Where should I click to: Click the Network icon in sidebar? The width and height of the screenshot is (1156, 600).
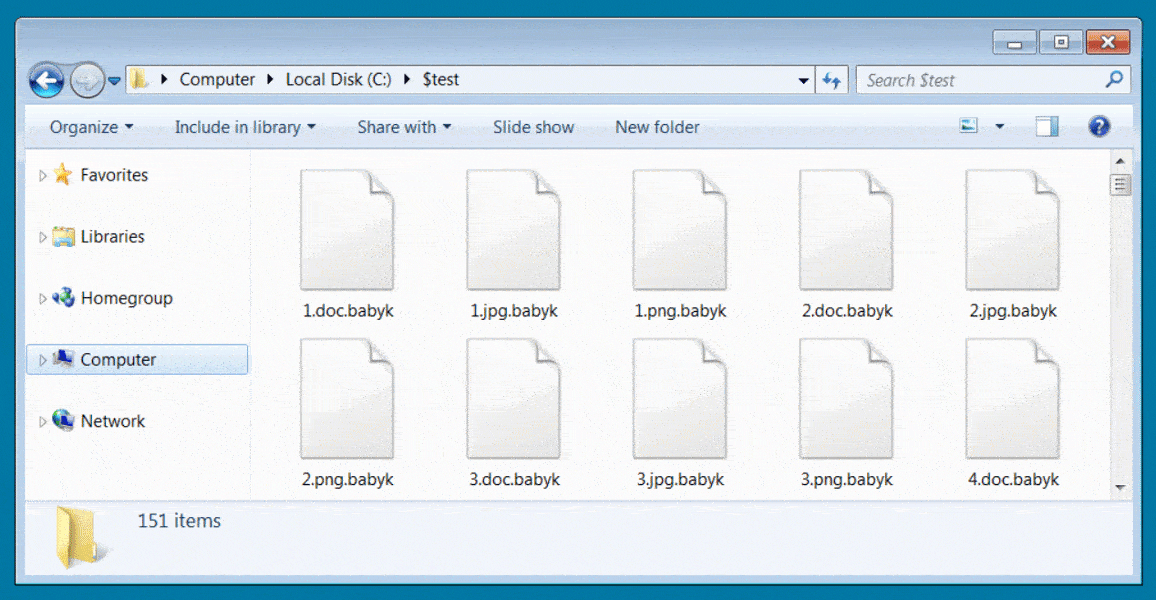(x=63, y=420)
